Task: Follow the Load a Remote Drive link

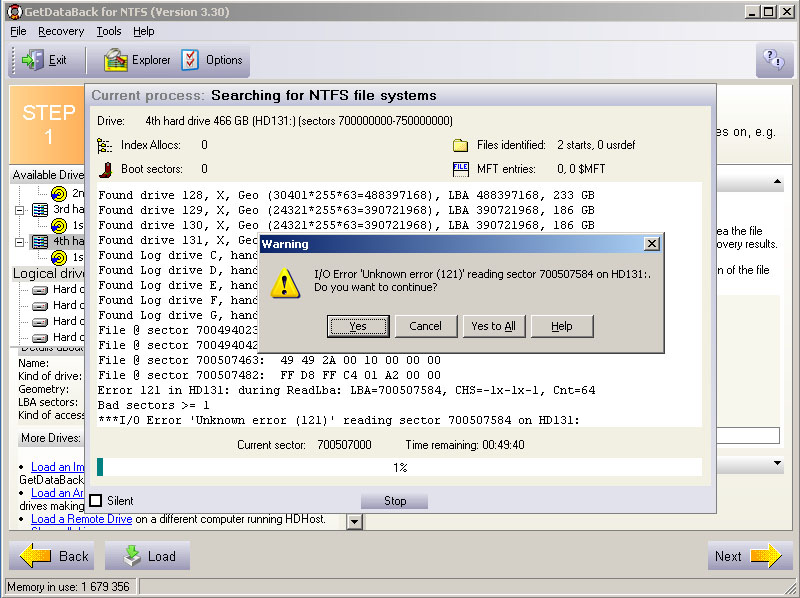Action: tap(82, 519)
